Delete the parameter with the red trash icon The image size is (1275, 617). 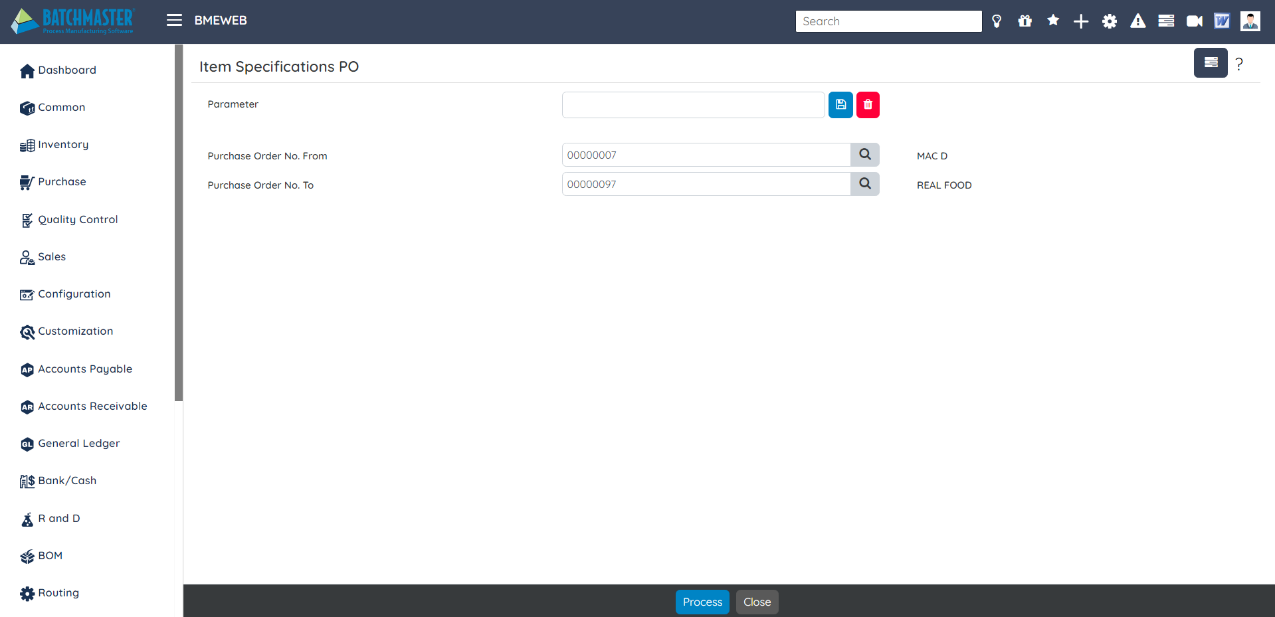867,105
